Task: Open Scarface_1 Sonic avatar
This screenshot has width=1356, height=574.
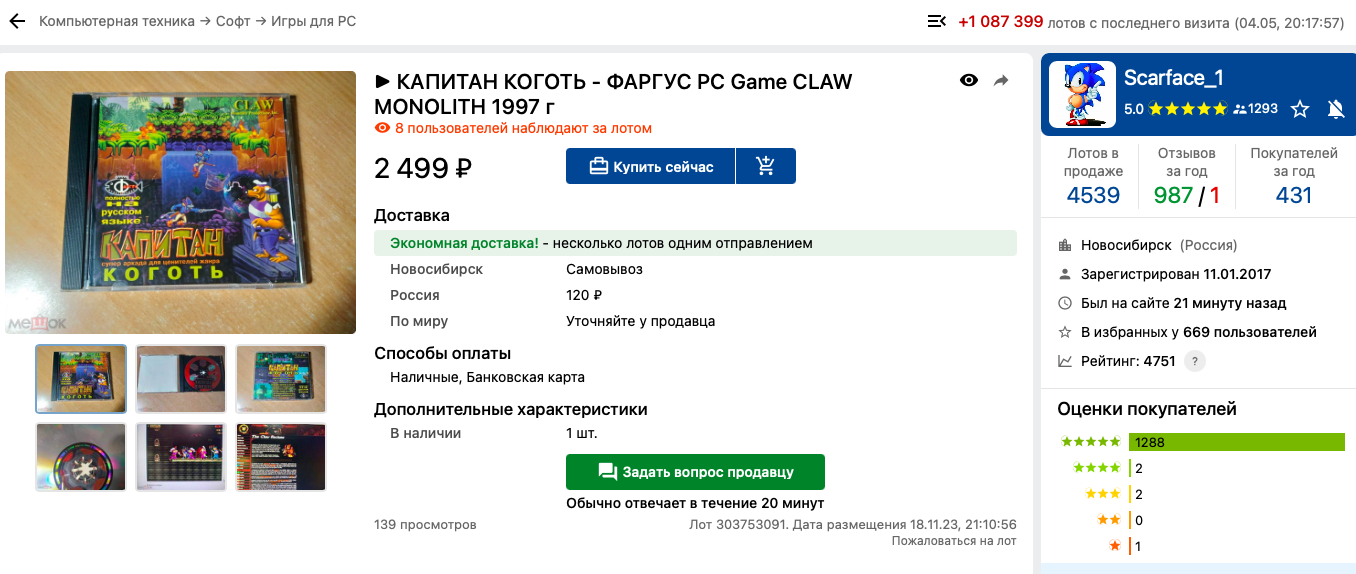Action: (x=1082, y=94)
